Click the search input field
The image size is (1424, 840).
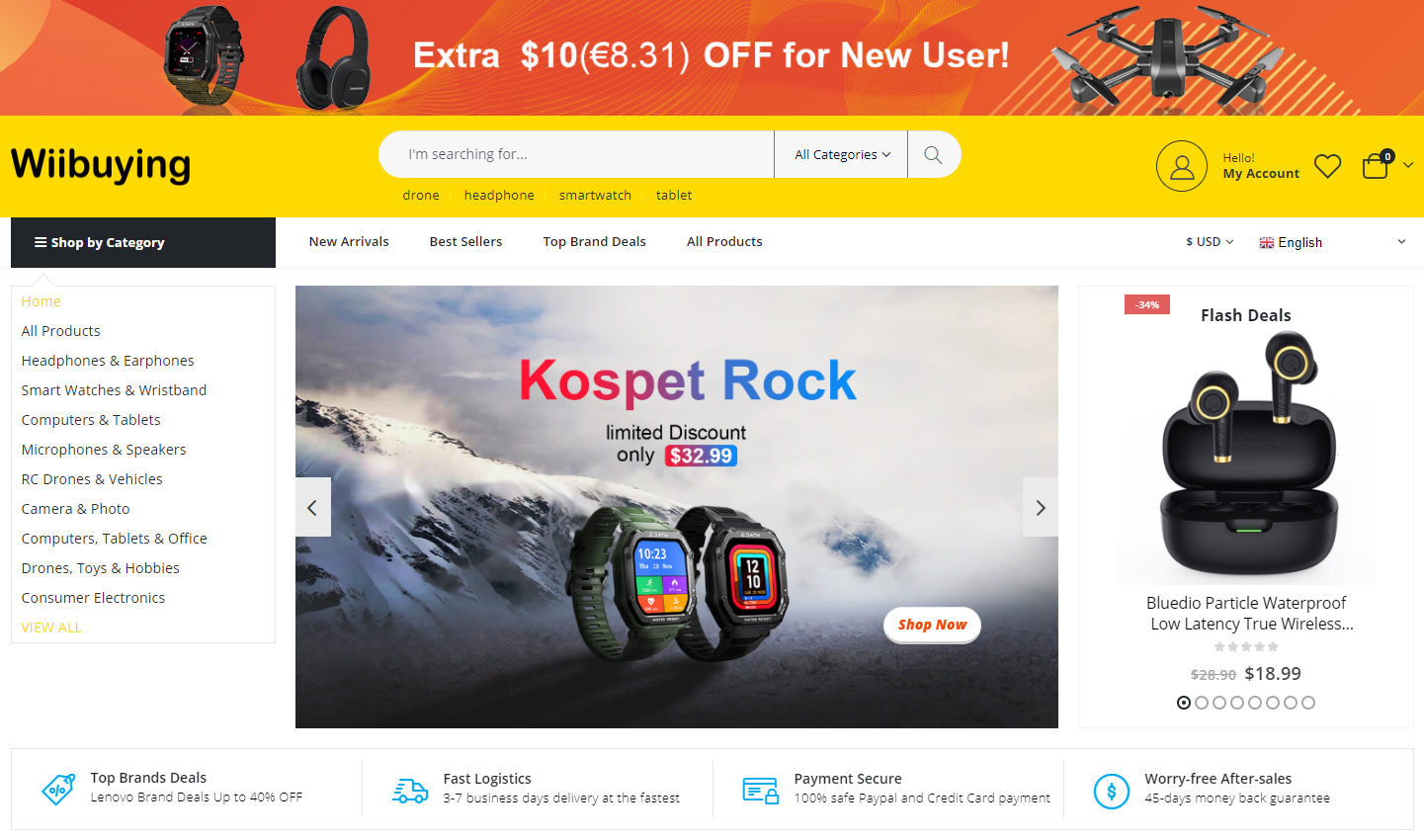[x=576, y=155]
